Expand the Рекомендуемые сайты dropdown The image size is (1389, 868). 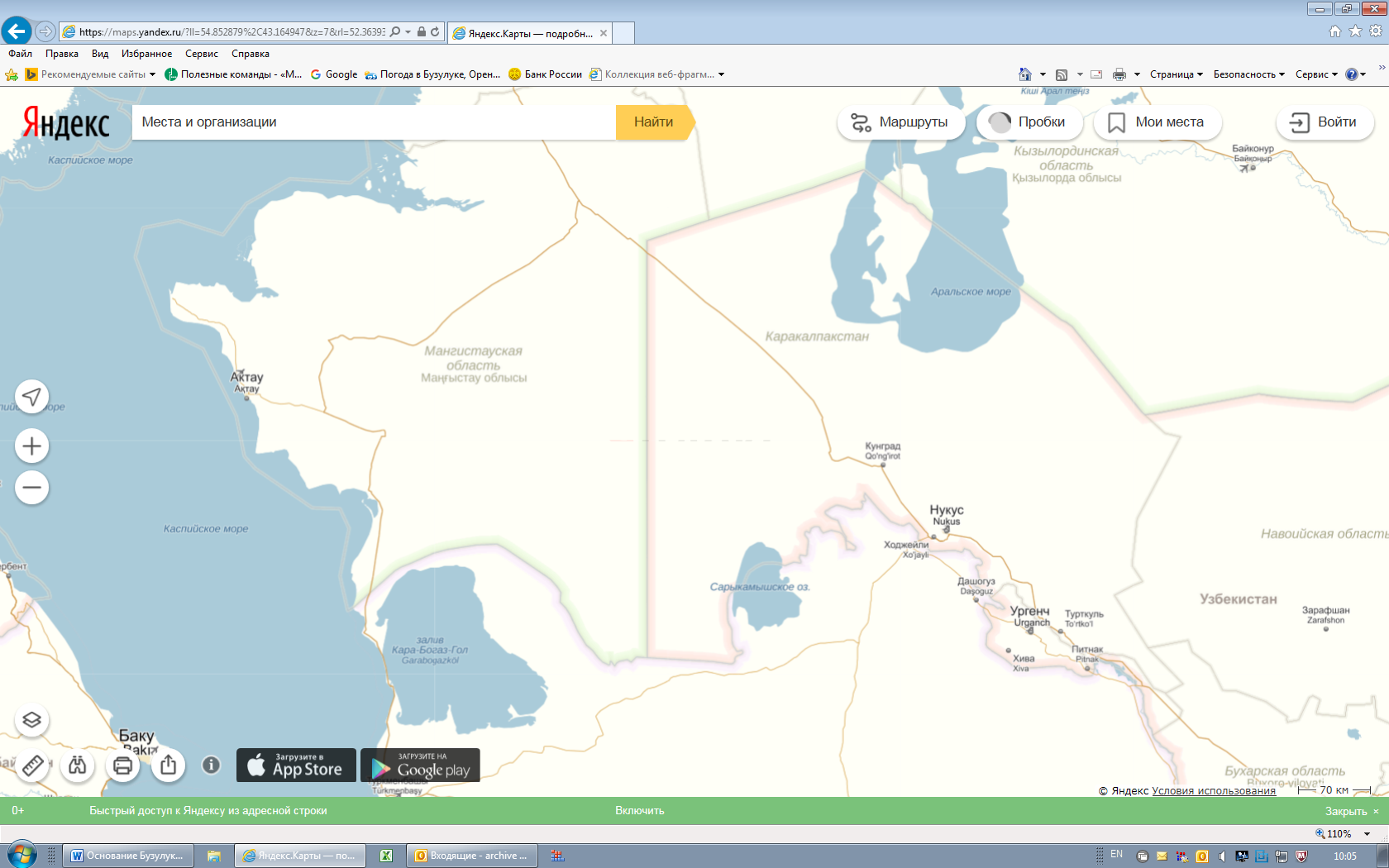(152, 74)
